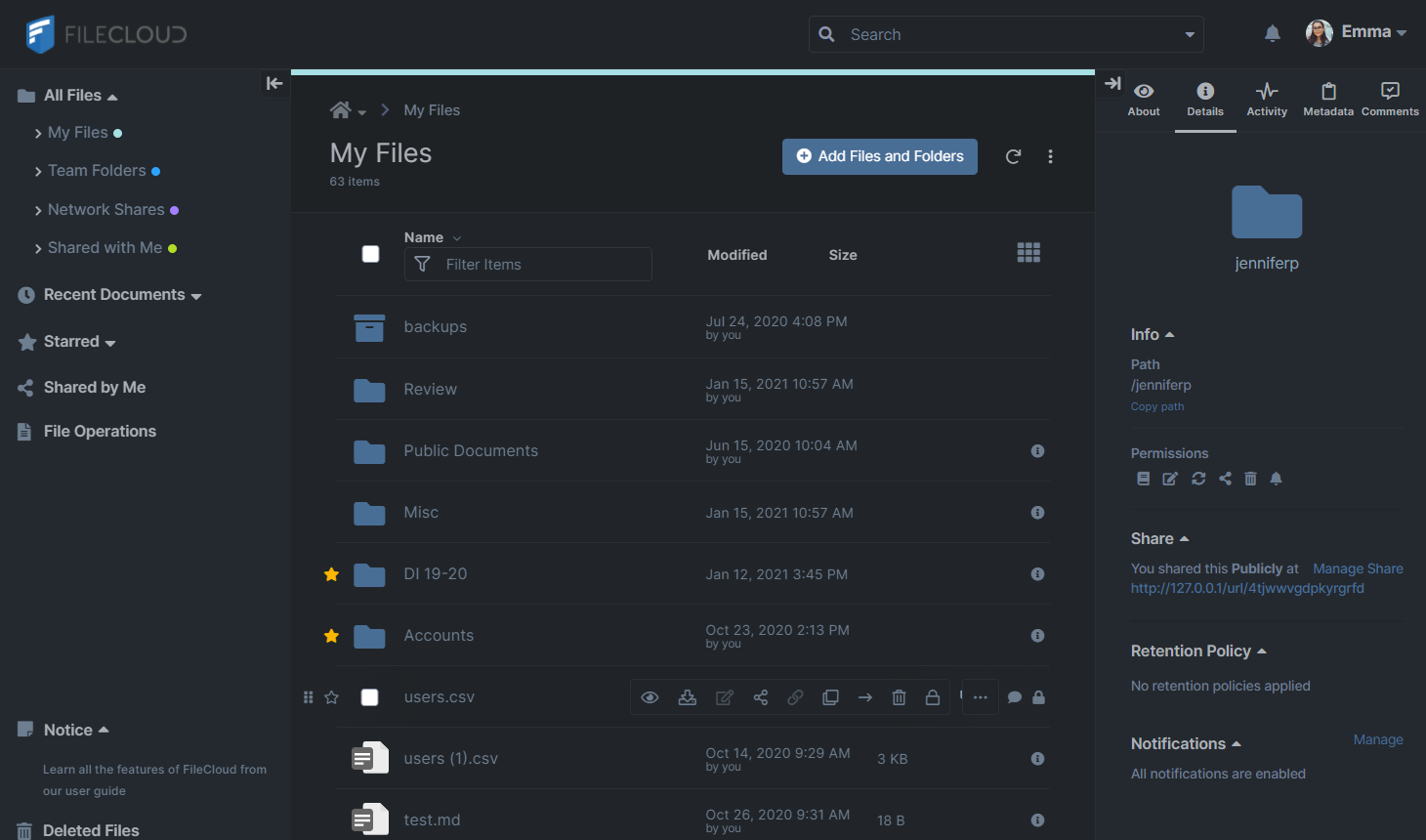Download users.csv using the download icon
The image size is (1426, 840).
[688, 697]
